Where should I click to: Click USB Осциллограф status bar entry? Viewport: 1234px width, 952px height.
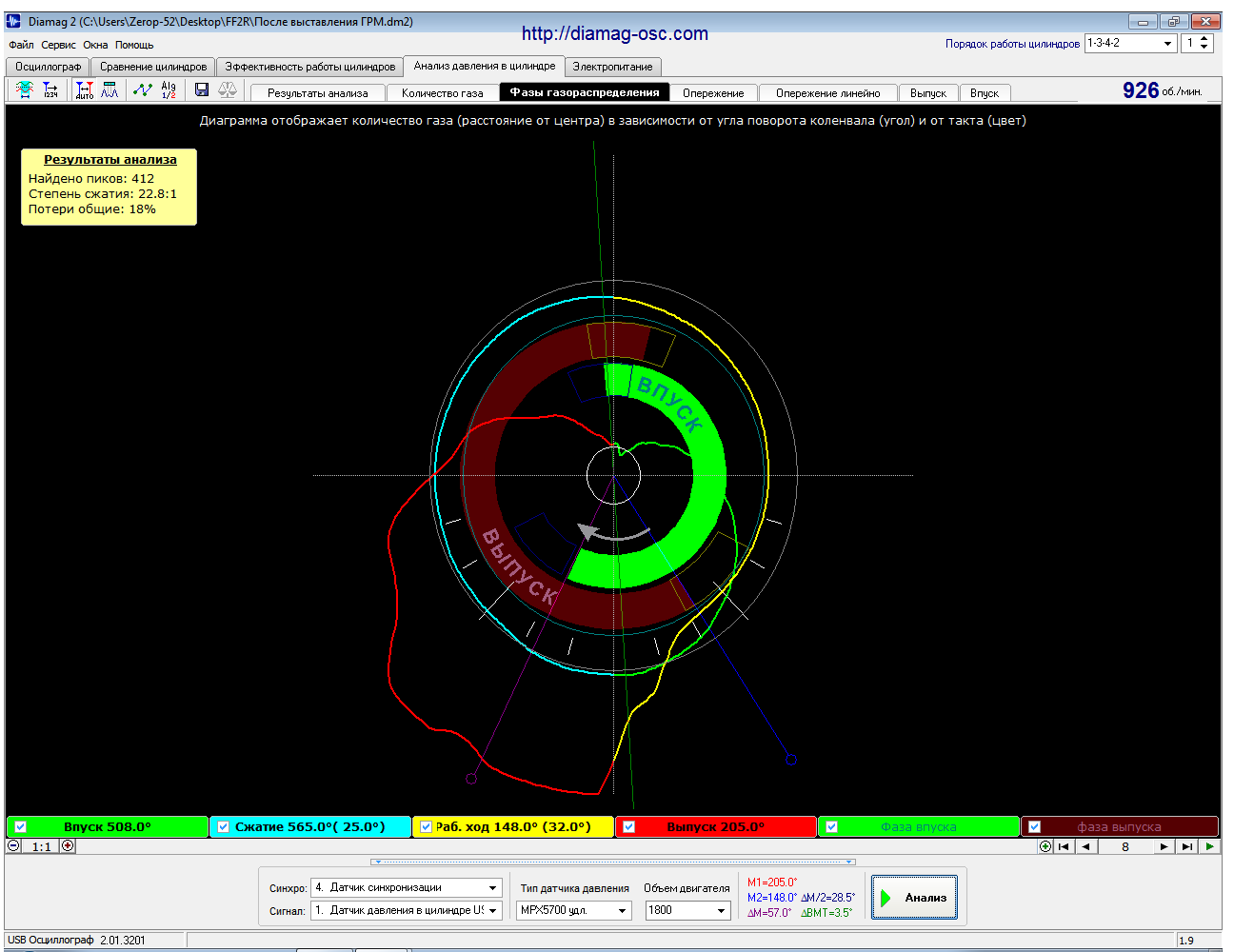pyautogui.click(x=76, y=940)
